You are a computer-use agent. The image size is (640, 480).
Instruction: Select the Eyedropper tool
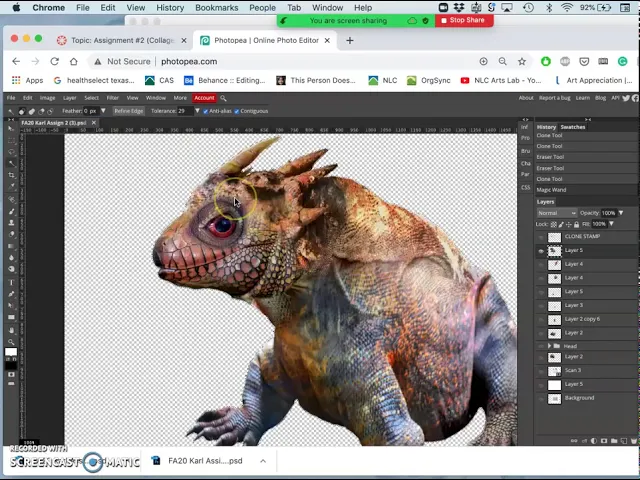tap(11, 187)
